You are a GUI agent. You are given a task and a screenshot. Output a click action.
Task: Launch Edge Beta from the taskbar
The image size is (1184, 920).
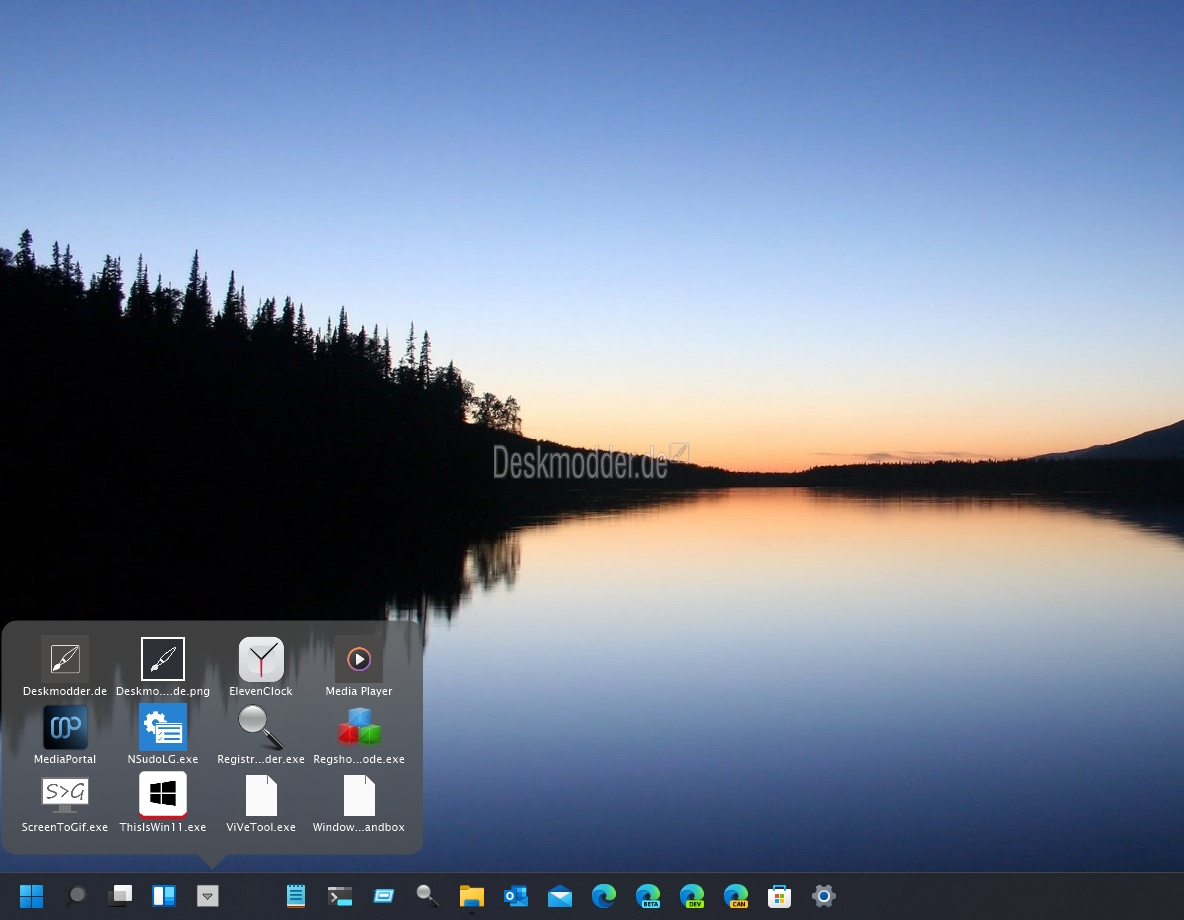pos(648,896)
